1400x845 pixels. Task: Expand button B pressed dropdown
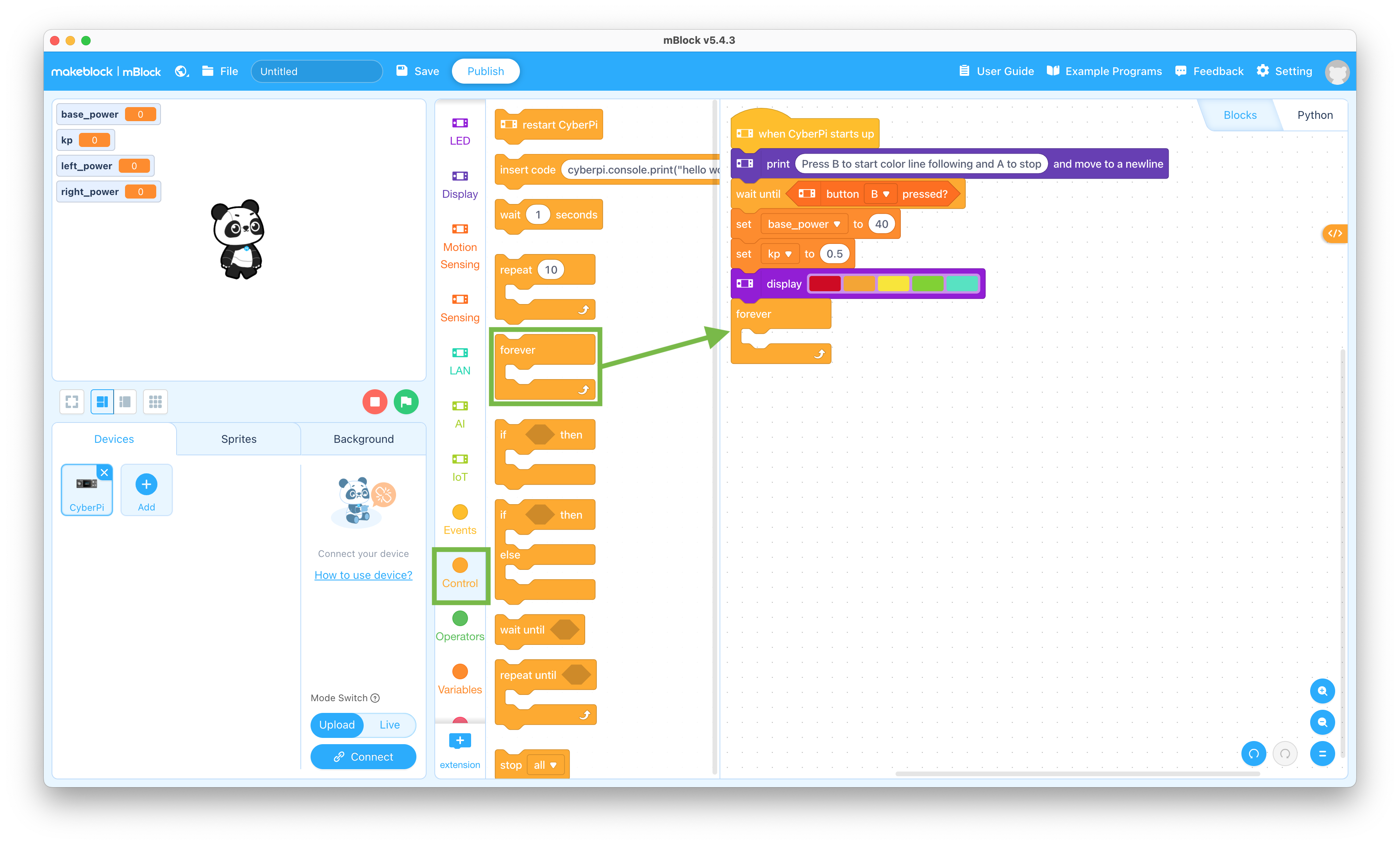coord(878,193)
